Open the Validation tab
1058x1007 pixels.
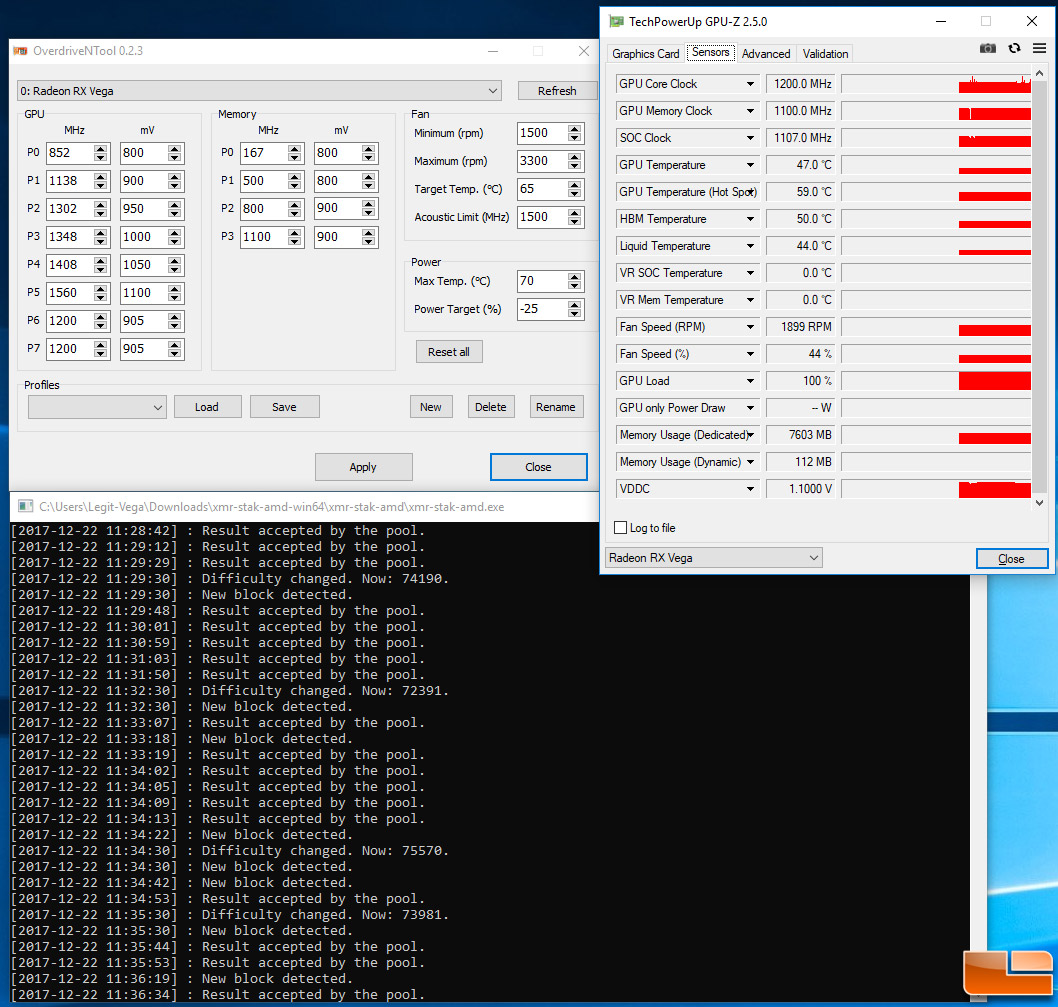[x=825, y=53]
